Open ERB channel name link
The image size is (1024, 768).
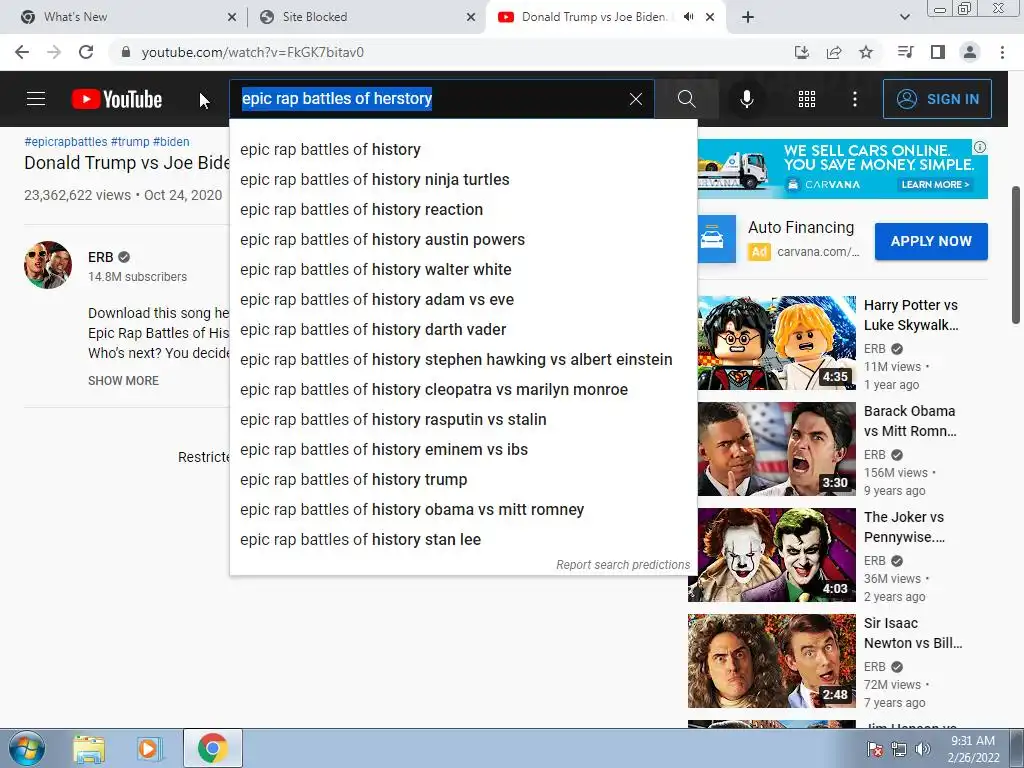(101, 257)
